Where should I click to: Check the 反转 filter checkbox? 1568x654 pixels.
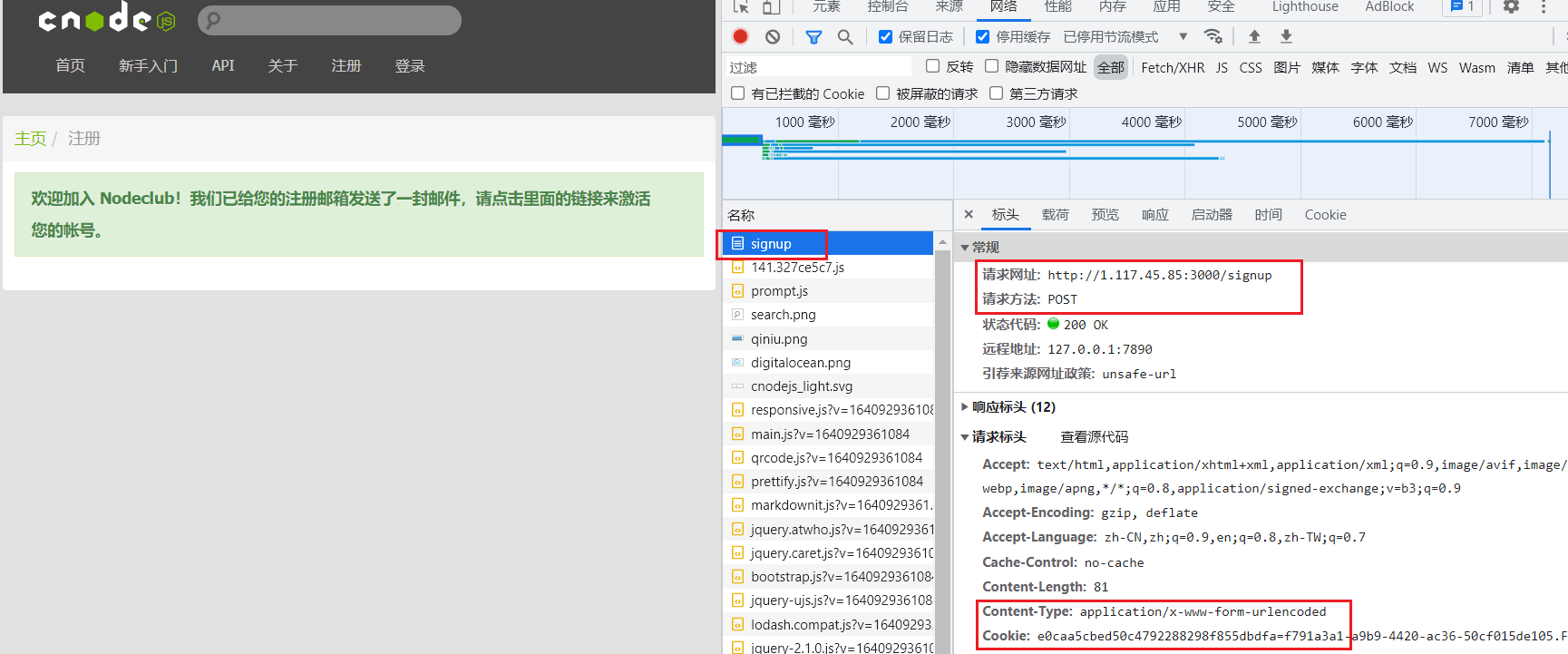932,66
